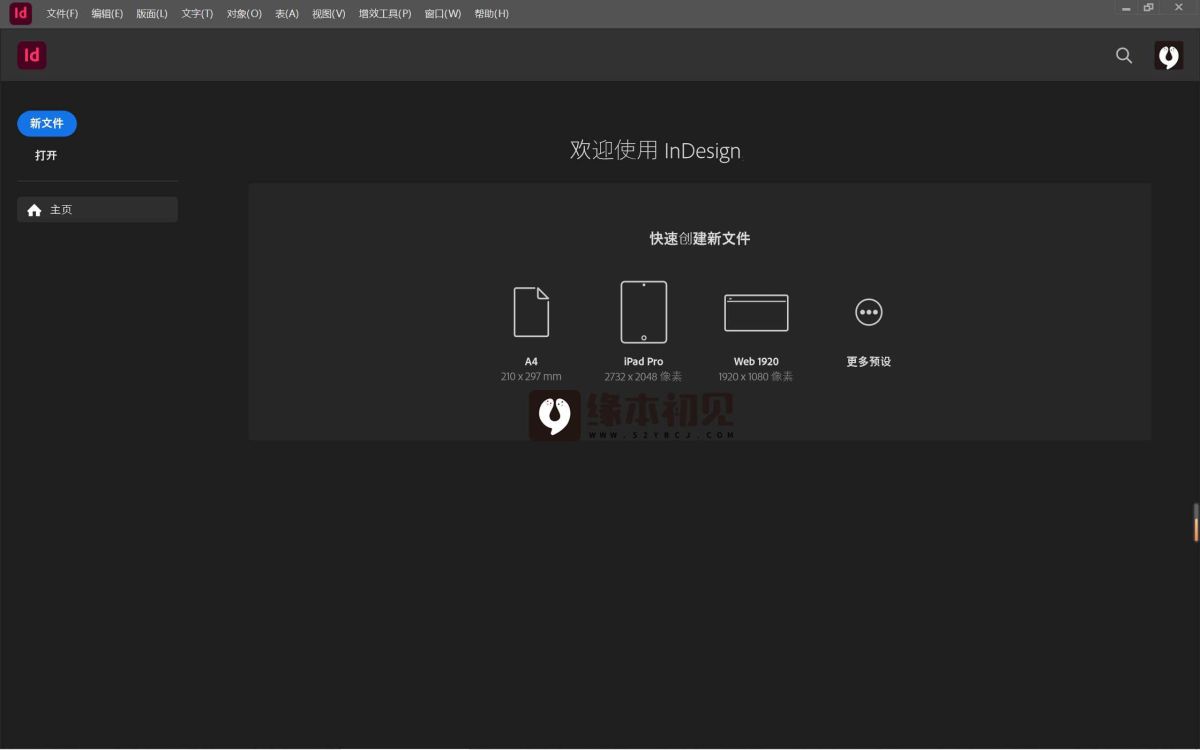Open the 文字(T) menu
1200x750 pixels.
pos(198,14)
